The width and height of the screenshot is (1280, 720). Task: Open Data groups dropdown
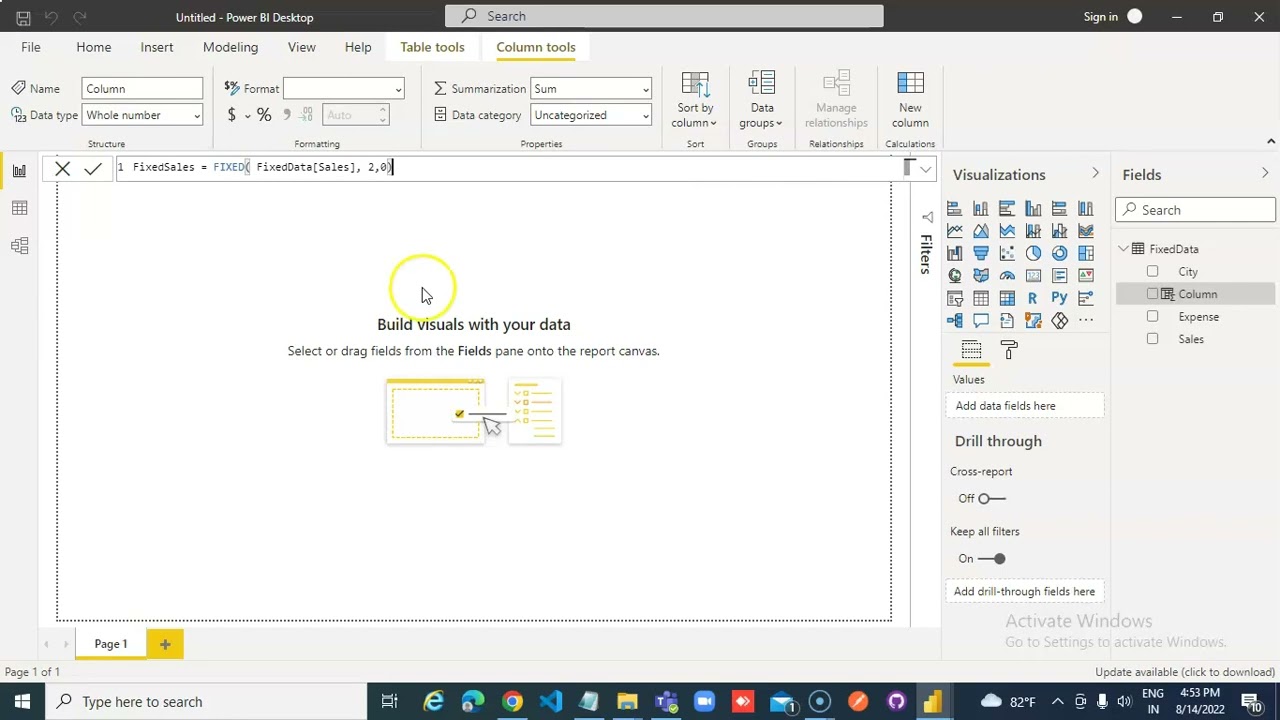[x=762, y=101]
